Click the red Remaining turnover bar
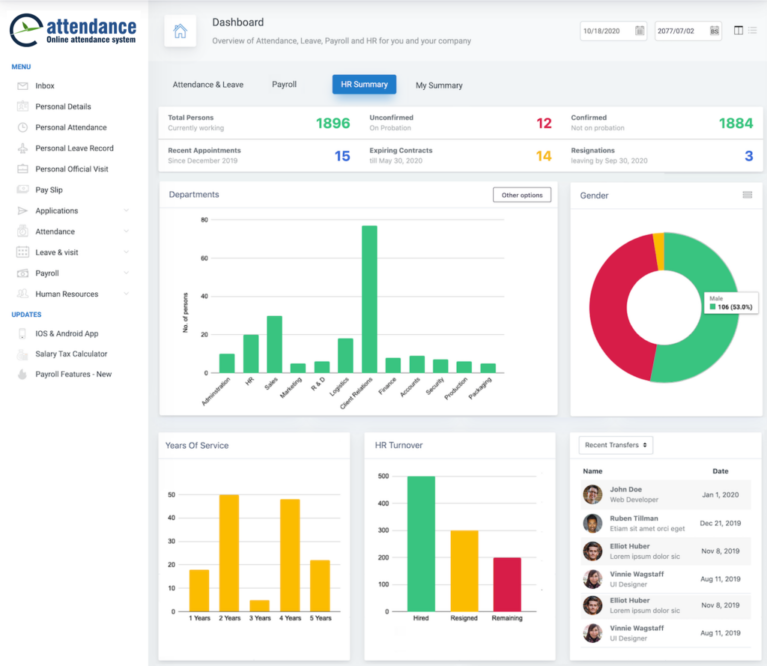Screen dimensions: 767x666 [x=507, y=584]
